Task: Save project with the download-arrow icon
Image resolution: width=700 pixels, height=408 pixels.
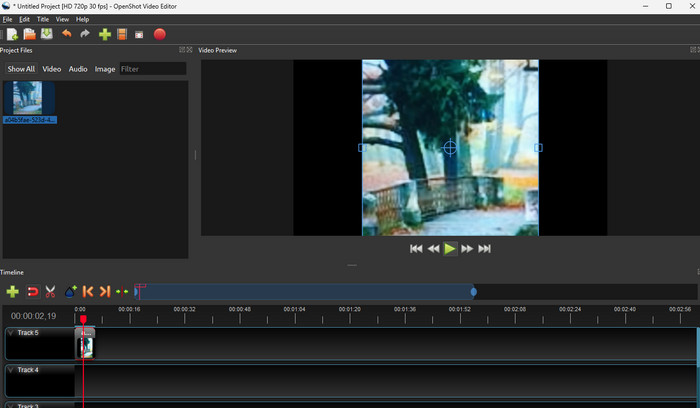Action: tap(47, 34)
